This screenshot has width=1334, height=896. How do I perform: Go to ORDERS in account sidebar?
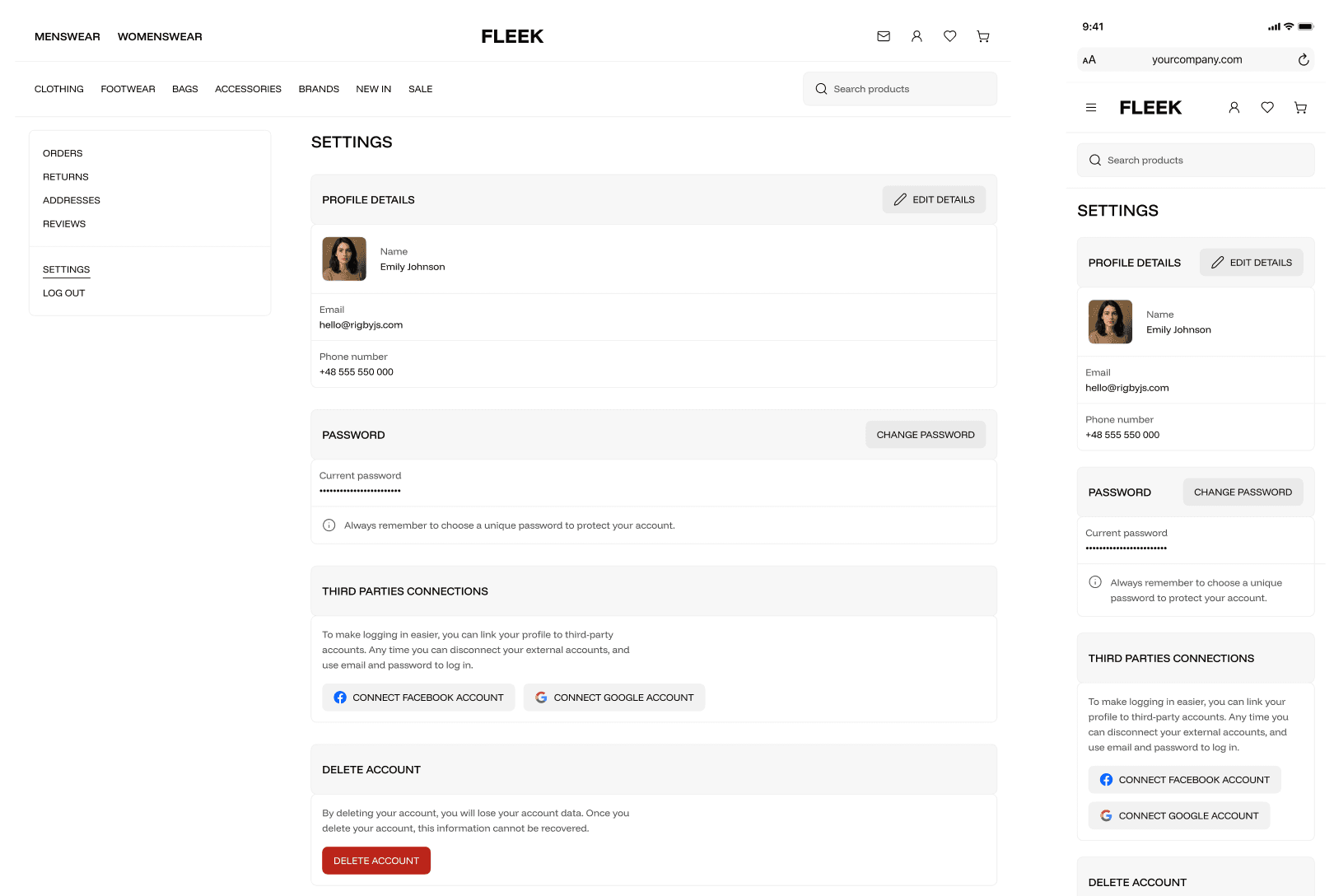(63, 153)
